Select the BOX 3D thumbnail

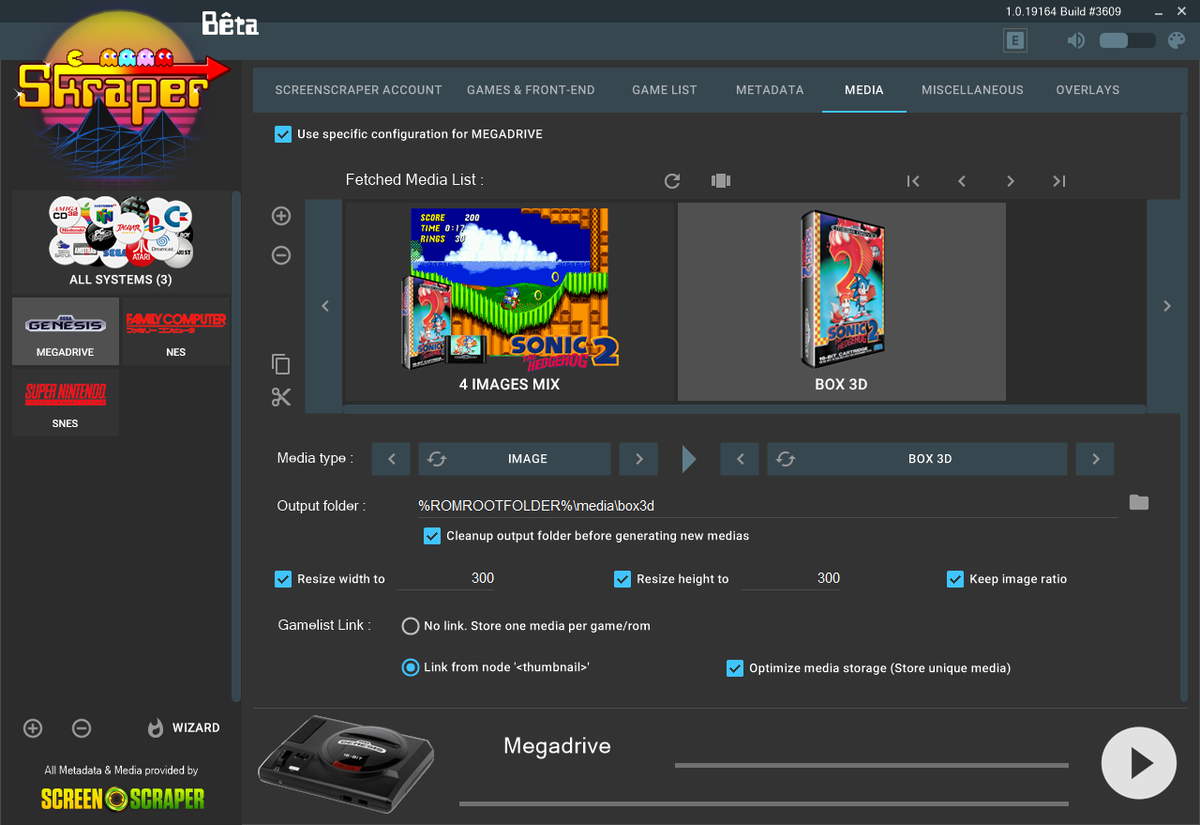pos(841,301)
